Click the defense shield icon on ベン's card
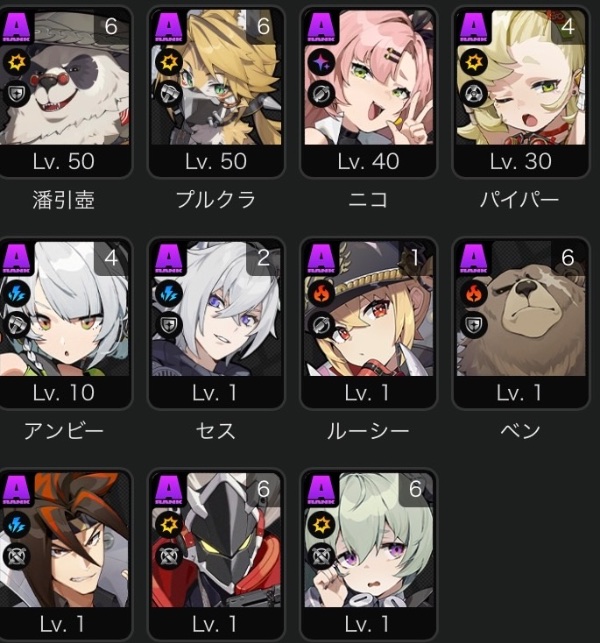This screenshot has width=600, height=643. [474, 325]
